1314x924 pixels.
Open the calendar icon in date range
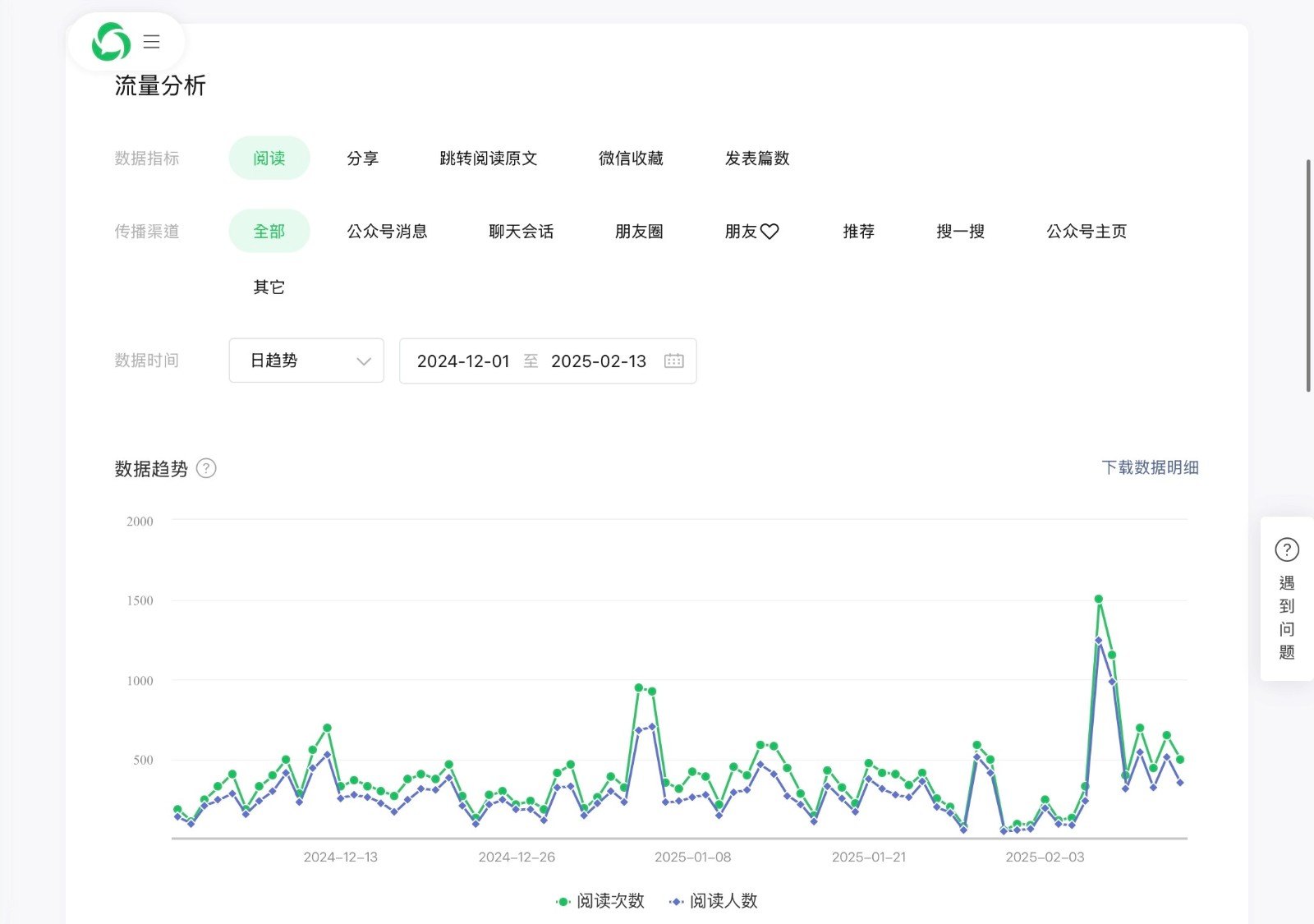pos(673,361)
